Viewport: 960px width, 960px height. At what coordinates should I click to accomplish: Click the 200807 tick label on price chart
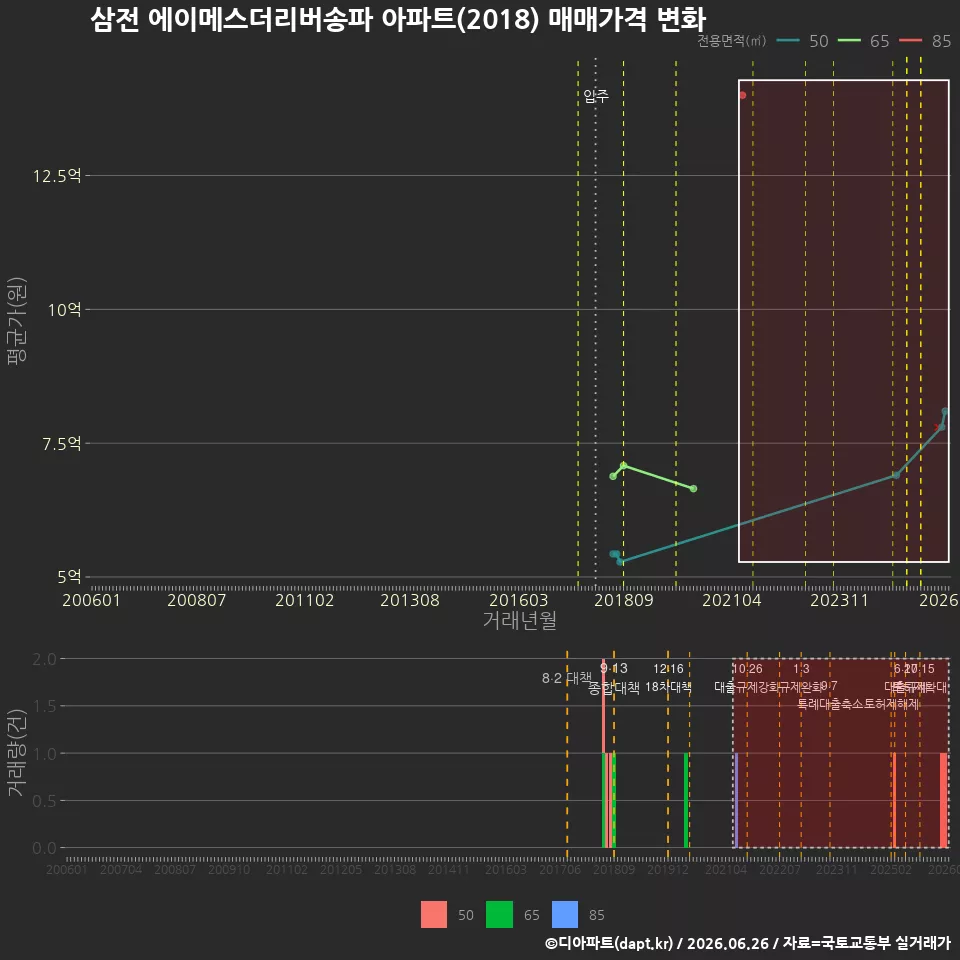pyautogui.click(x=197, y=600)
